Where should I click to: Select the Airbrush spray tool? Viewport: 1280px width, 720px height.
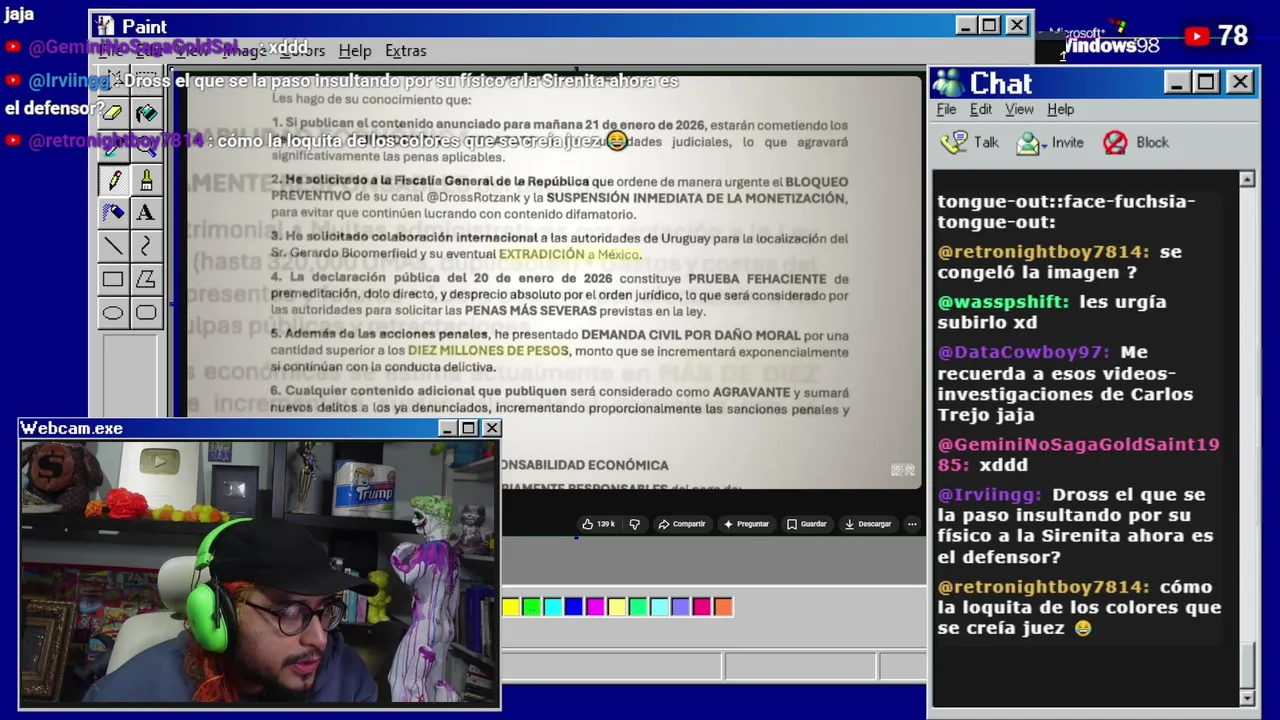coord(113,213)
